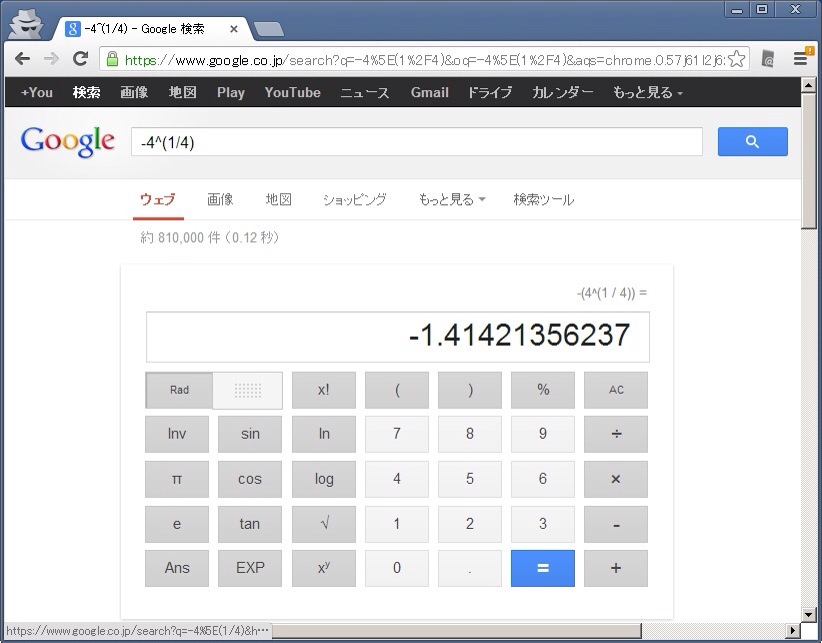This screenshot has width=822, height=643.
Task: Open +You in the black bar
Action: [37, 93]
